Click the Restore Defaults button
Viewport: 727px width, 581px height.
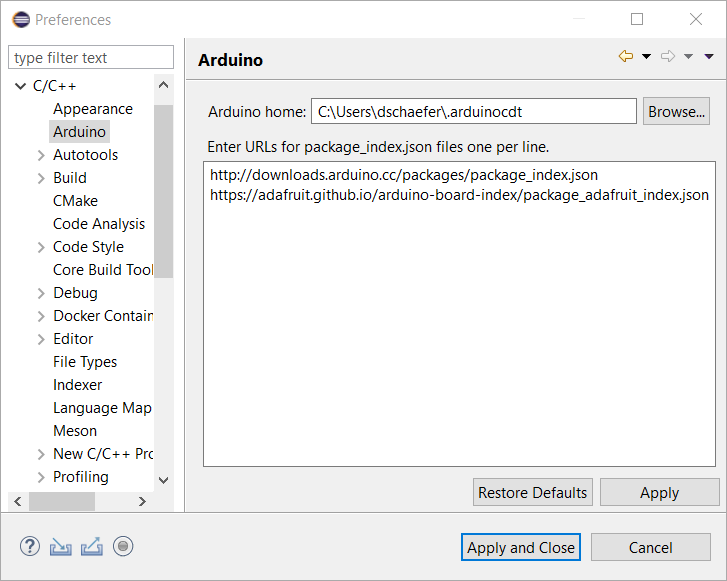[532, 492]
